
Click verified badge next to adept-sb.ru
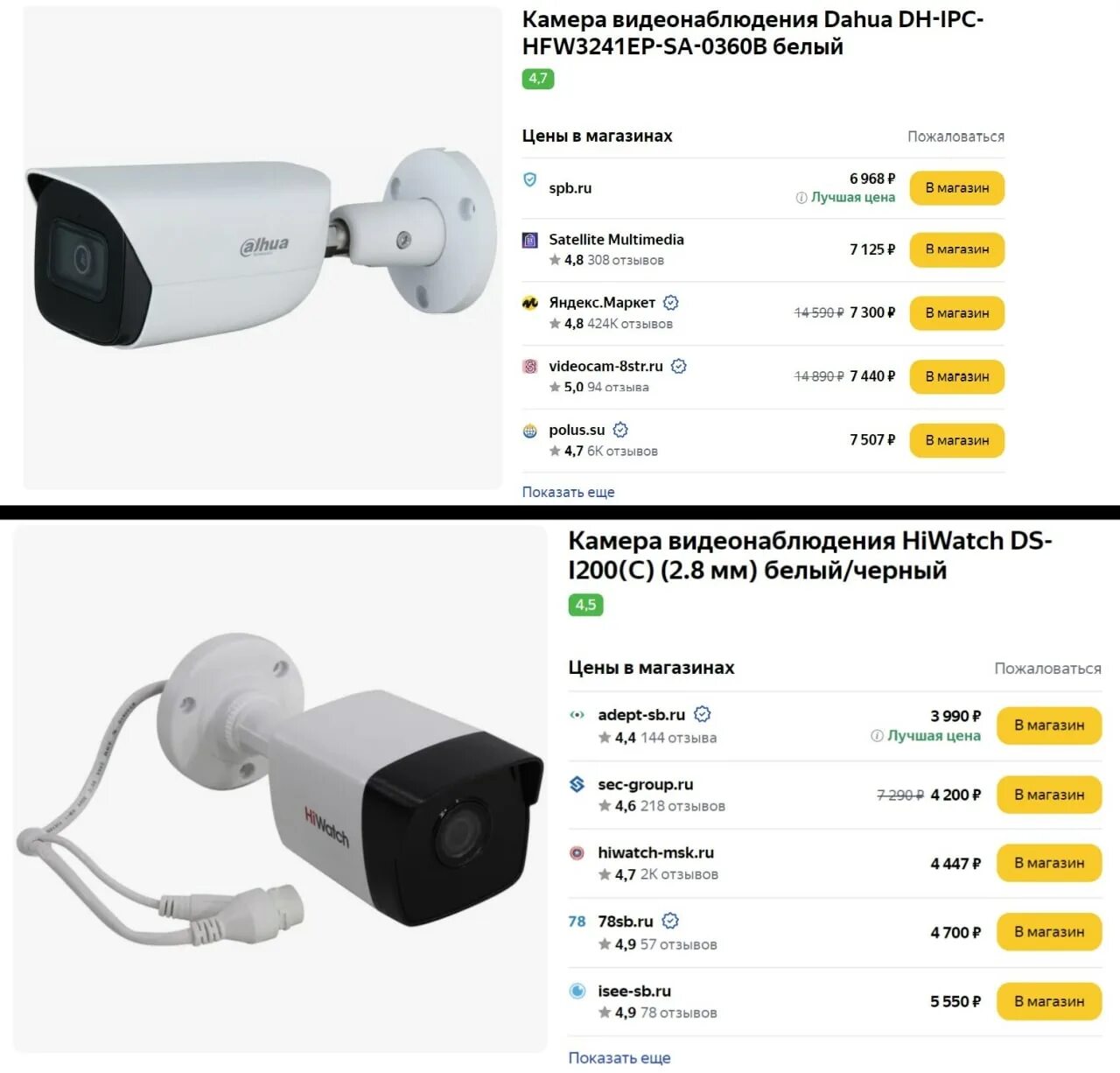(702, 714)
